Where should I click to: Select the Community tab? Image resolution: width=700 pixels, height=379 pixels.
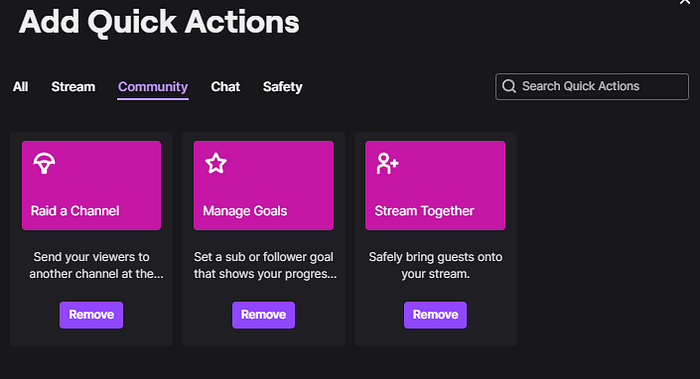point(153,87)
